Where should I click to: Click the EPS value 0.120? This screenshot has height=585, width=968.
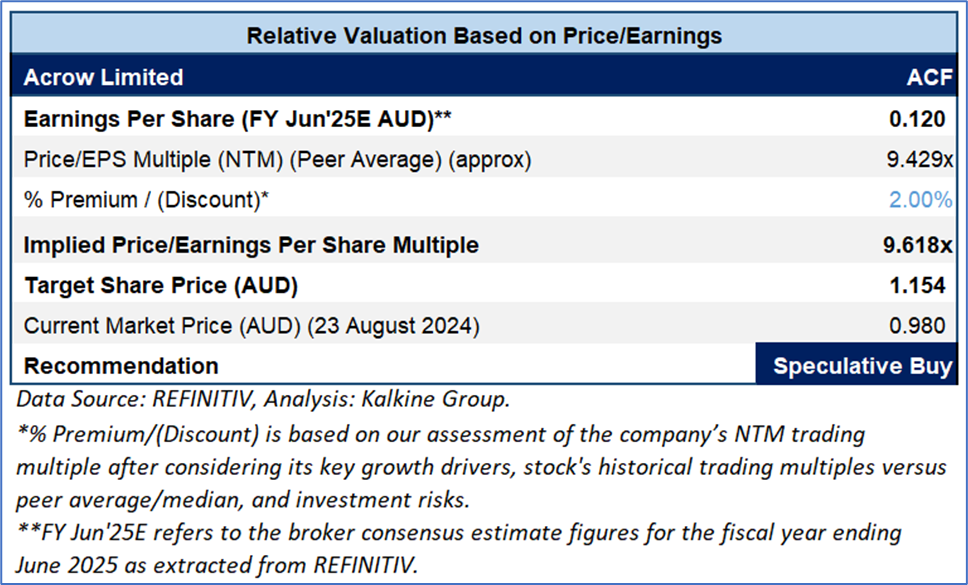click(x=917, y=120)
